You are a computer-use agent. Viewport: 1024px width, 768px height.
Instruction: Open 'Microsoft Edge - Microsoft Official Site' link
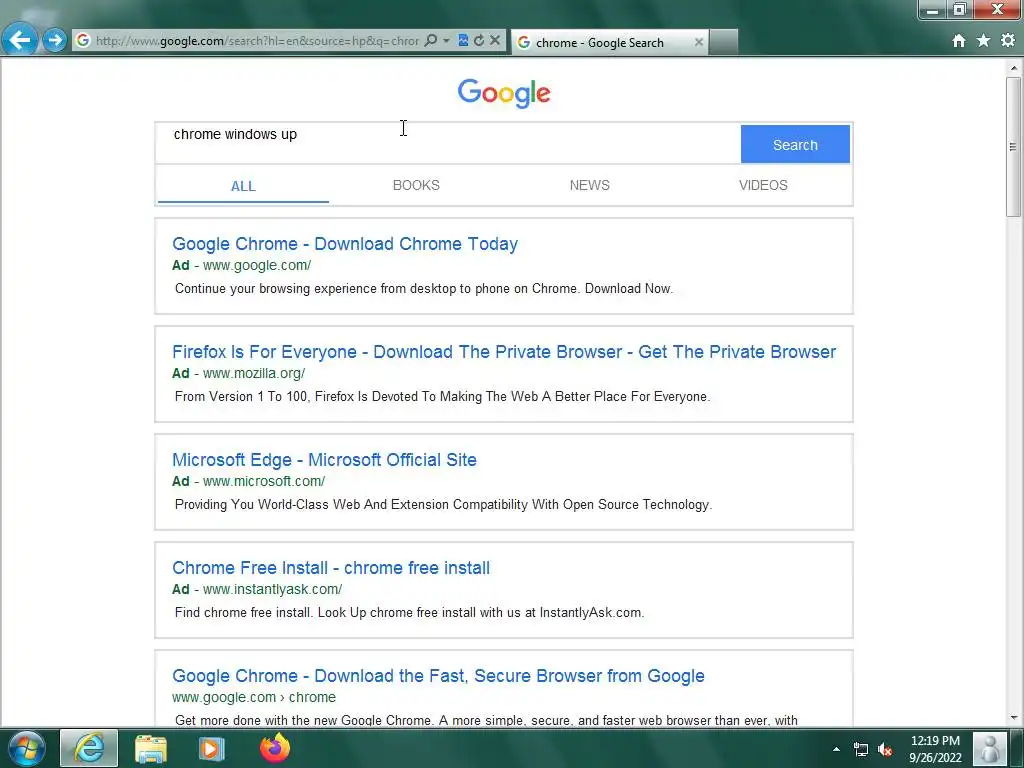(x=324, y=460)
